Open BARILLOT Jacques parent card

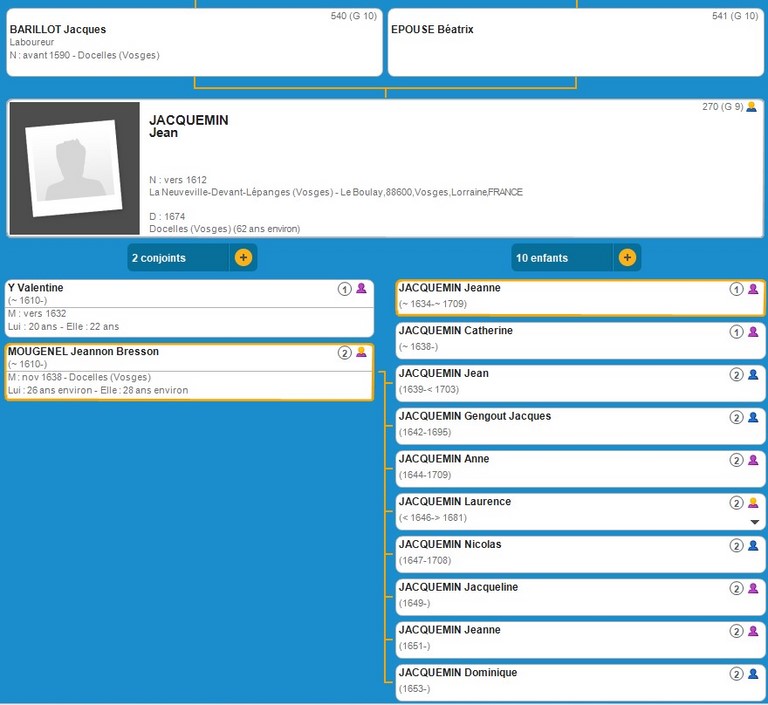pos(194,42)
